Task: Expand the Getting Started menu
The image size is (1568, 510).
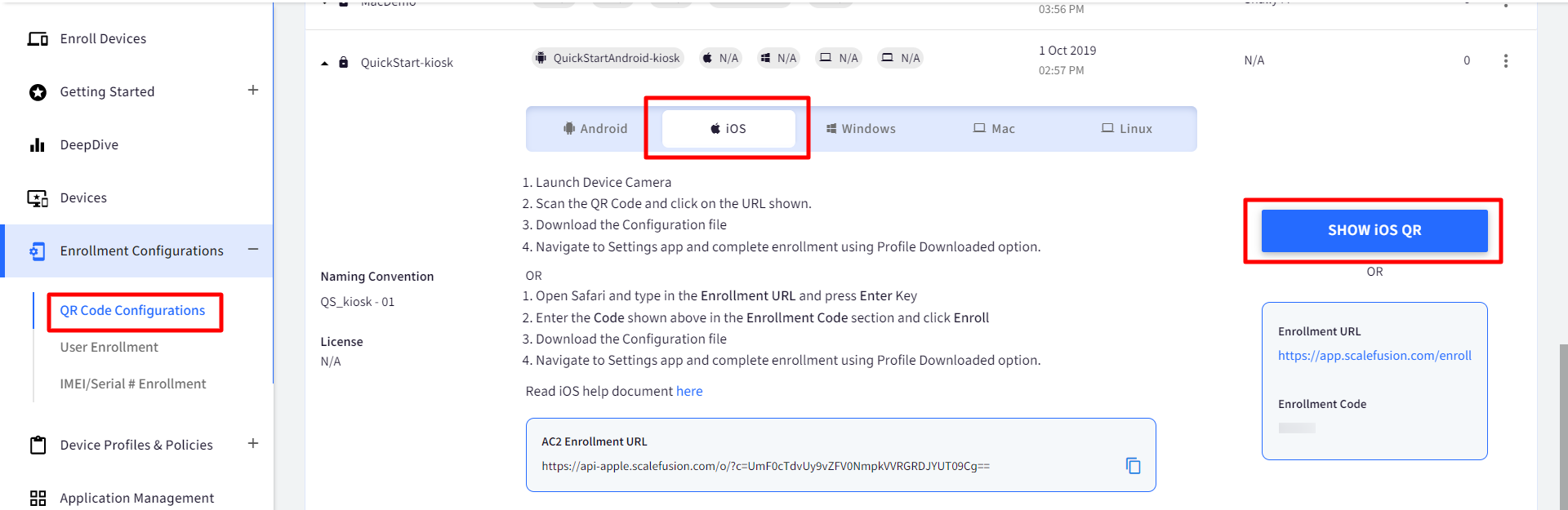Action: tap(253, 91)
